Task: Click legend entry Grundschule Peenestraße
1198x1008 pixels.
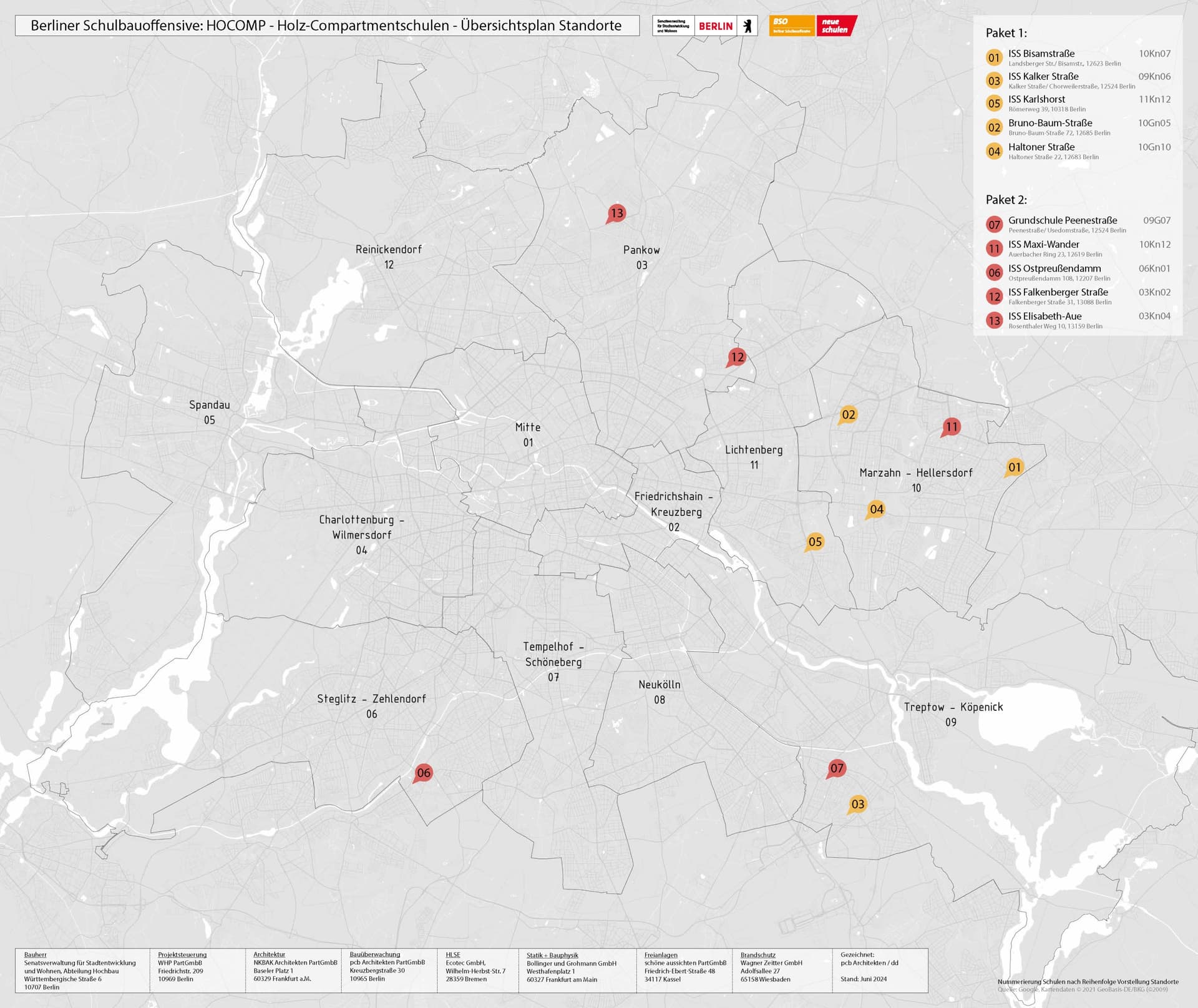Action: coord(1062,220)
